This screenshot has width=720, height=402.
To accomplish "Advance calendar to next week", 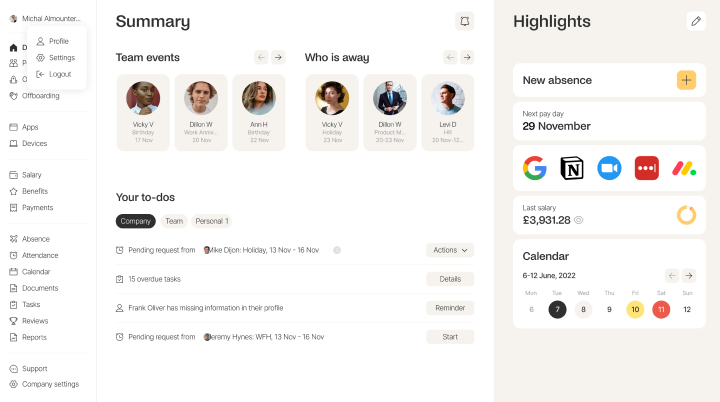I will click(x=688, y=275).
